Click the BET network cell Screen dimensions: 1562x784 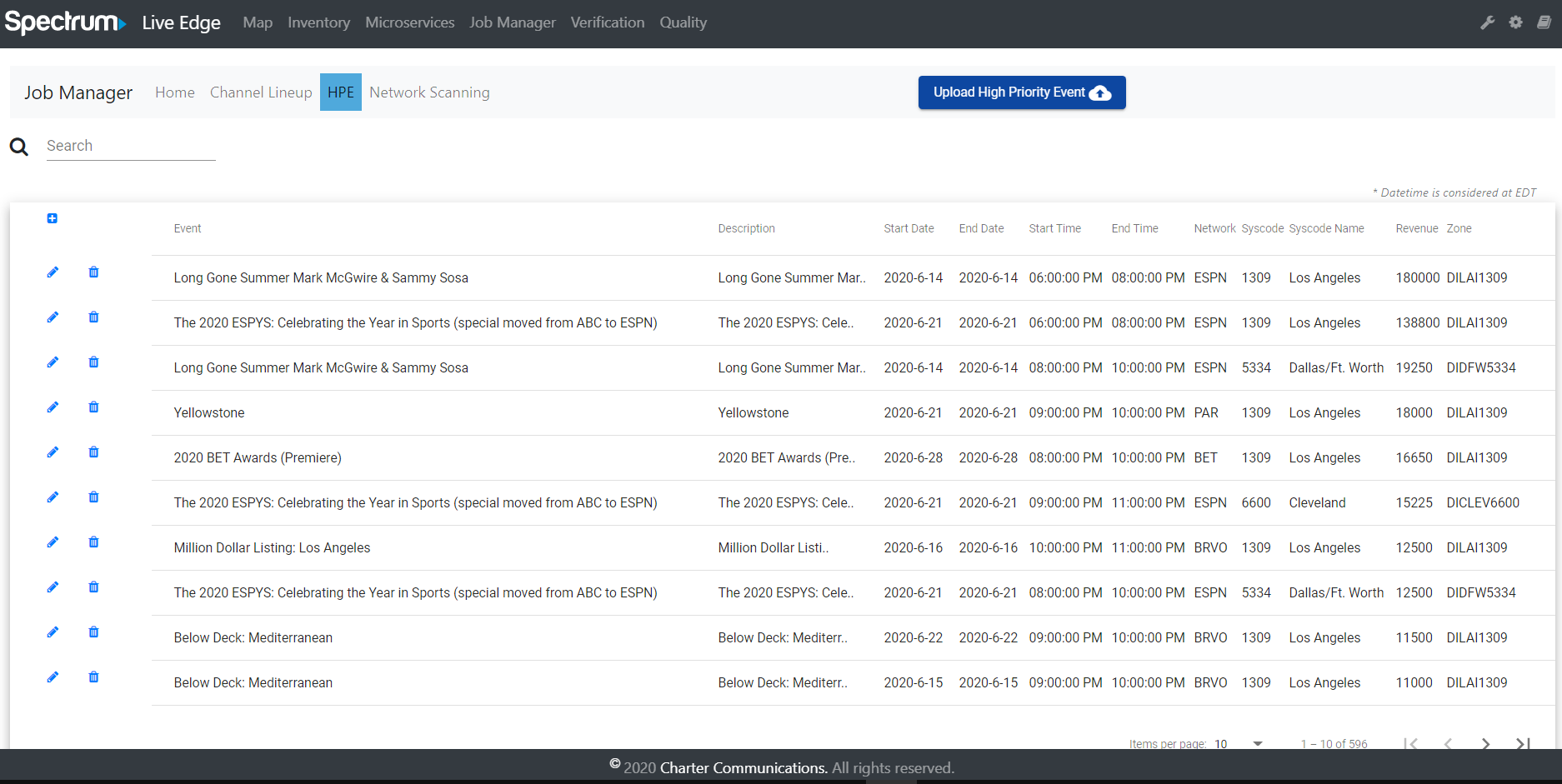coord(1205,457)
